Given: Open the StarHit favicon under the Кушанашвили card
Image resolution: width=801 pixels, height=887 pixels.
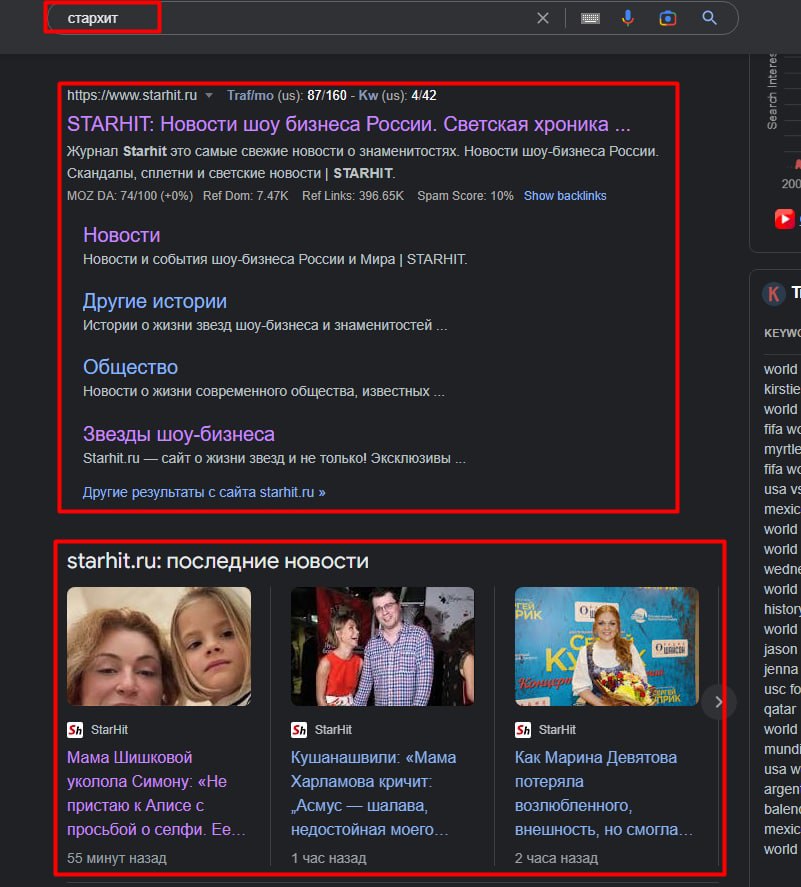Looking at the screenshot, I should pos(299,730).
